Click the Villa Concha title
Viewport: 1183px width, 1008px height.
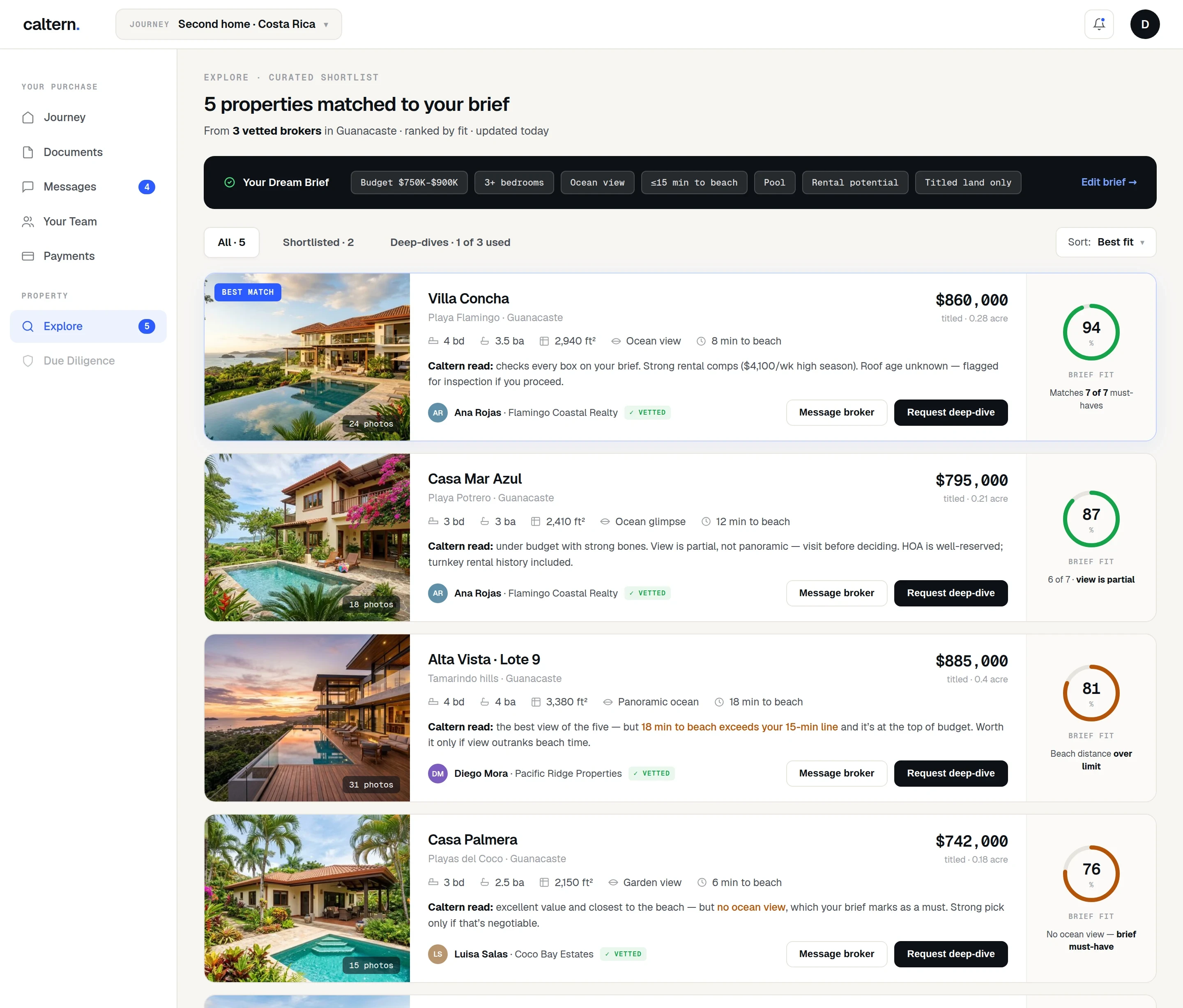[468, 298]
